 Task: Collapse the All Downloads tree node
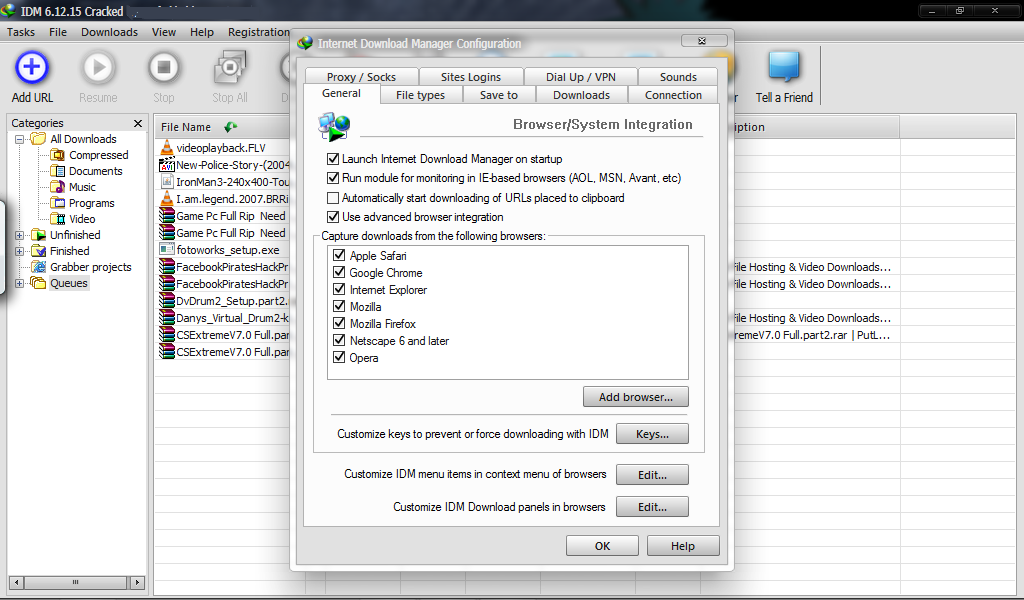pos(20,140)
